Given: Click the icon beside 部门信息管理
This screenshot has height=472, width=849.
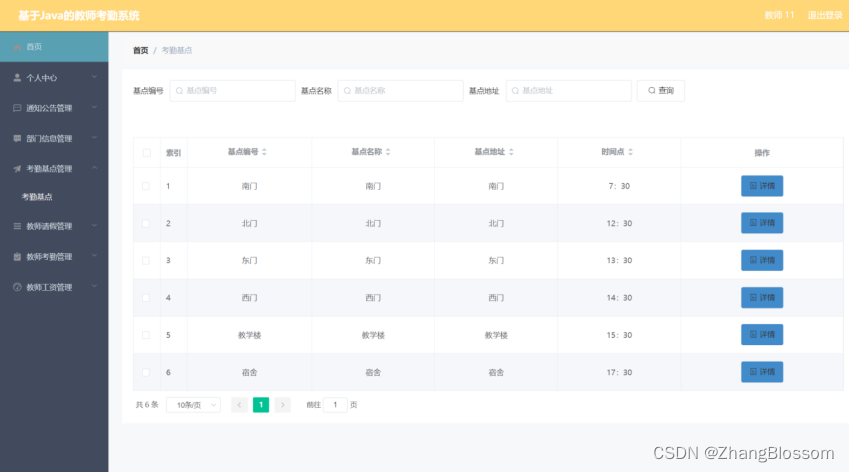Looking at the screenshot, I should pos(17,138).
